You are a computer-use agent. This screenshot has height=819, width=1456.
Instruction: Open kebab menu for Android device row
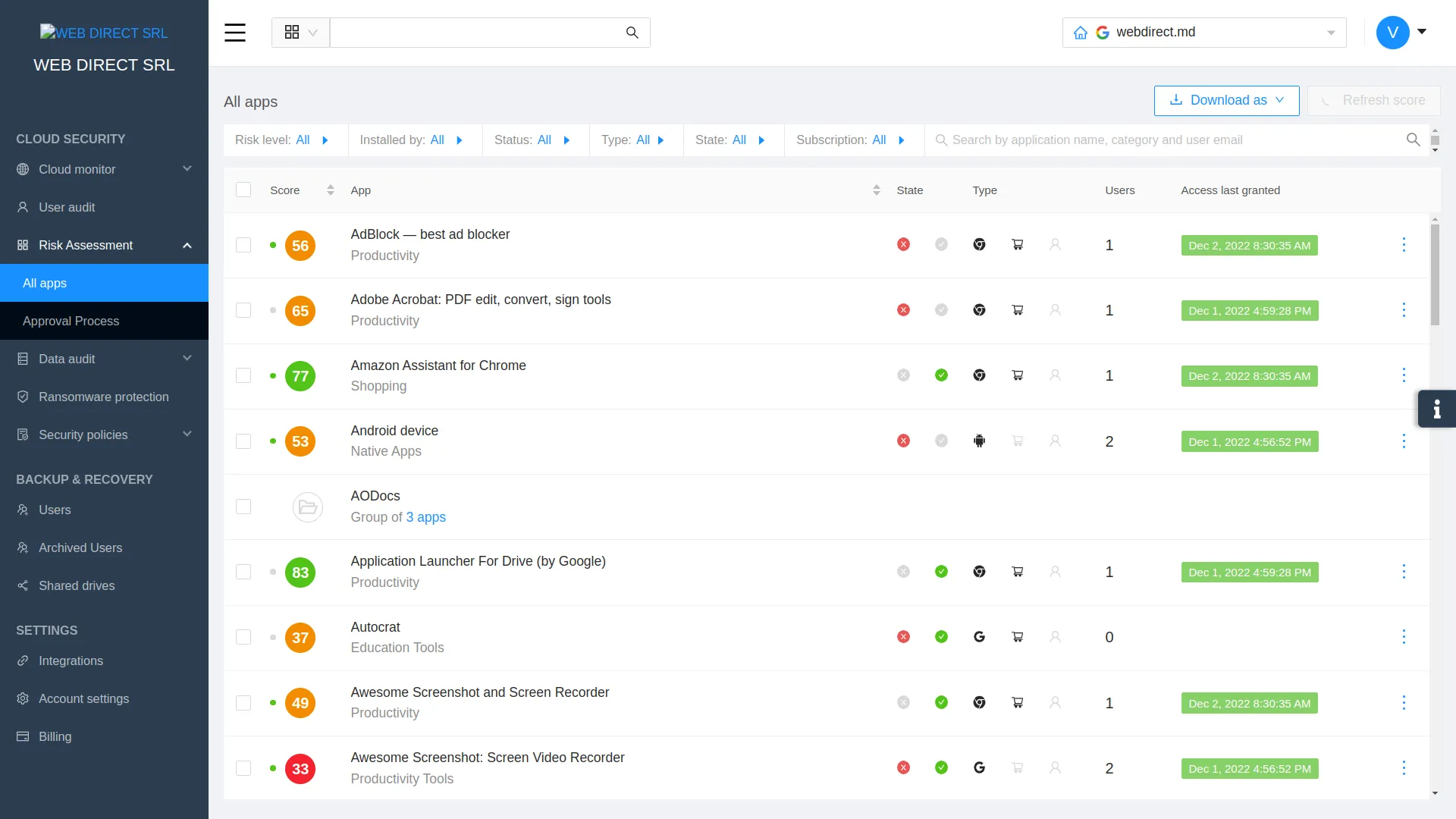[x=1404, y=441]
